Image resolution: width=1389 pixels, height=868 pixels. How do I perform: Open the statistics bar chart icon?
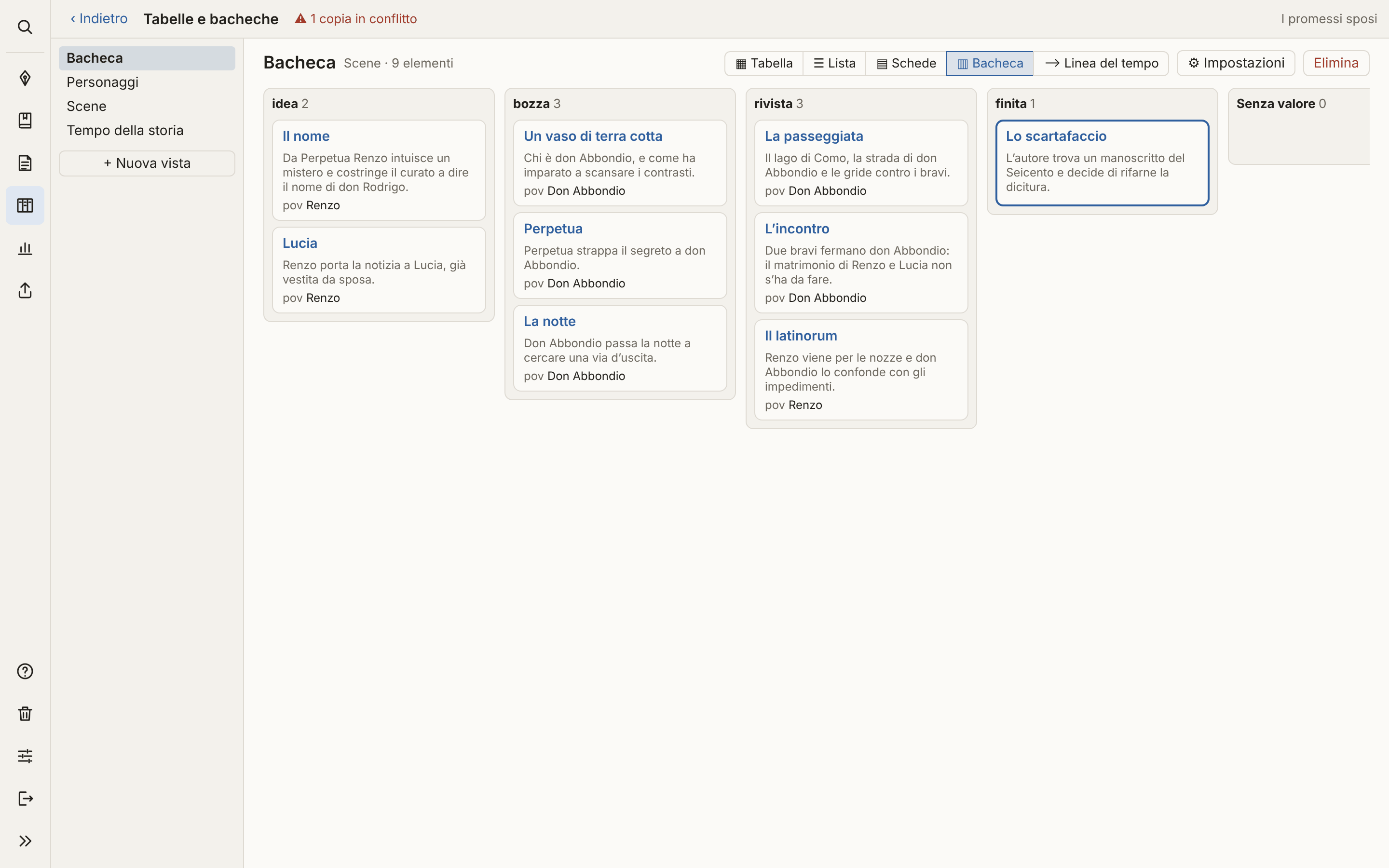click(x=25, y=248)
